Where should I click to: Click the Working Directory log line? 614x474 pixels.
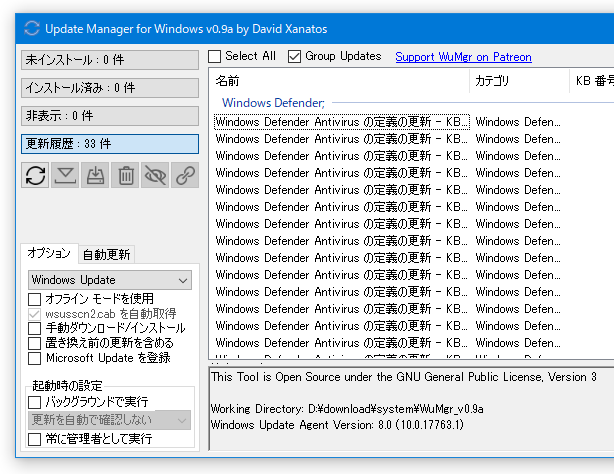coord(347,409)
